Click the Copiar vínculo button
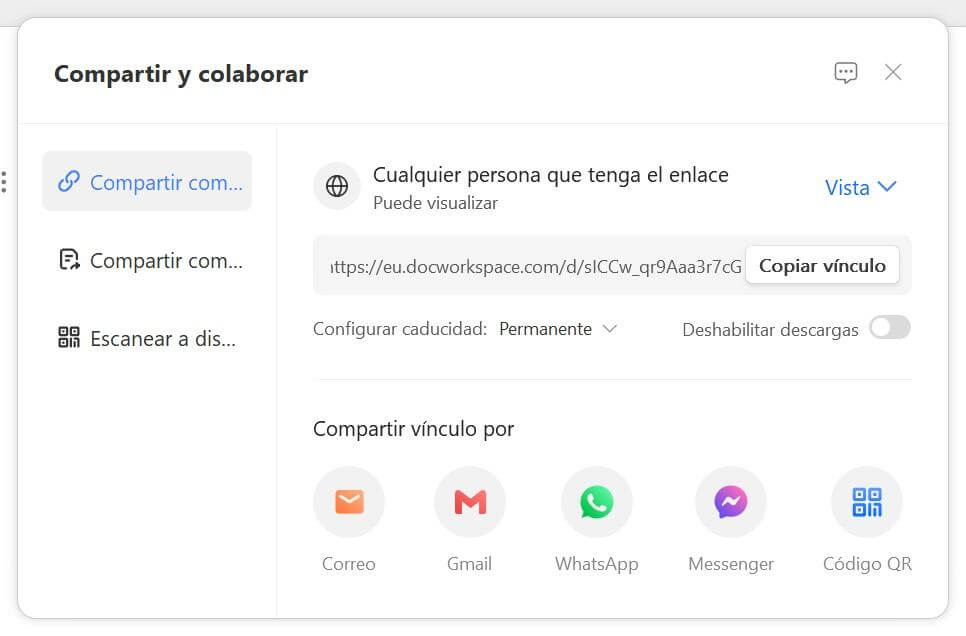Image resolution: width=966 pixels, height=636 pixels. (822, 265)
